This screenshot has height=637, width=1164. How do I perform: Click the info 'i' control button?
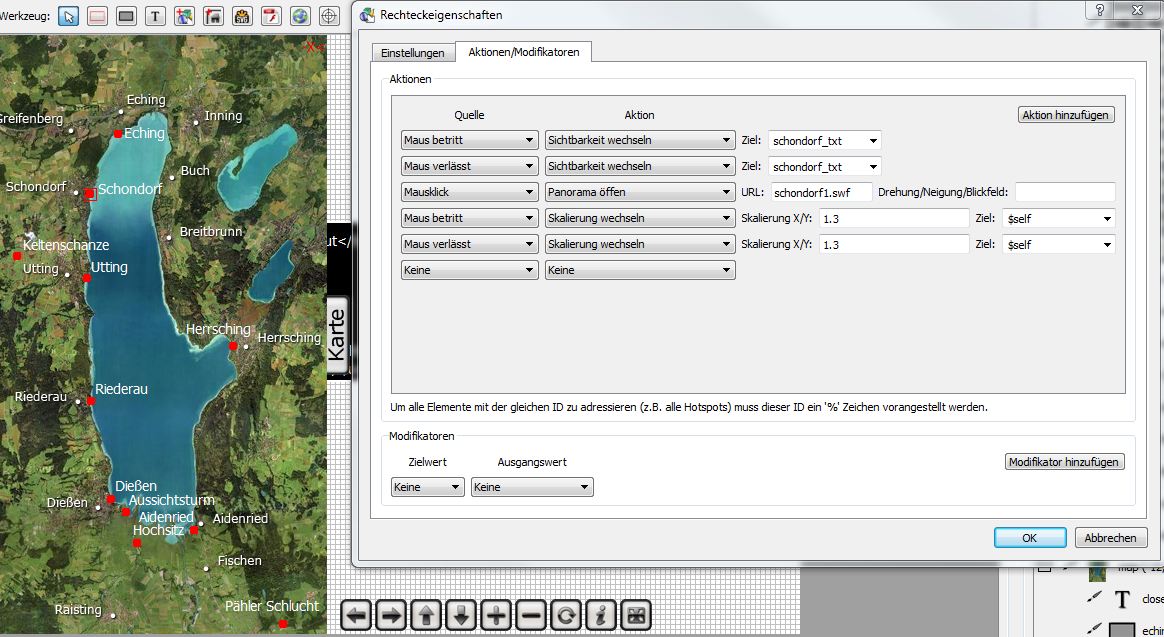coord(601,615)
